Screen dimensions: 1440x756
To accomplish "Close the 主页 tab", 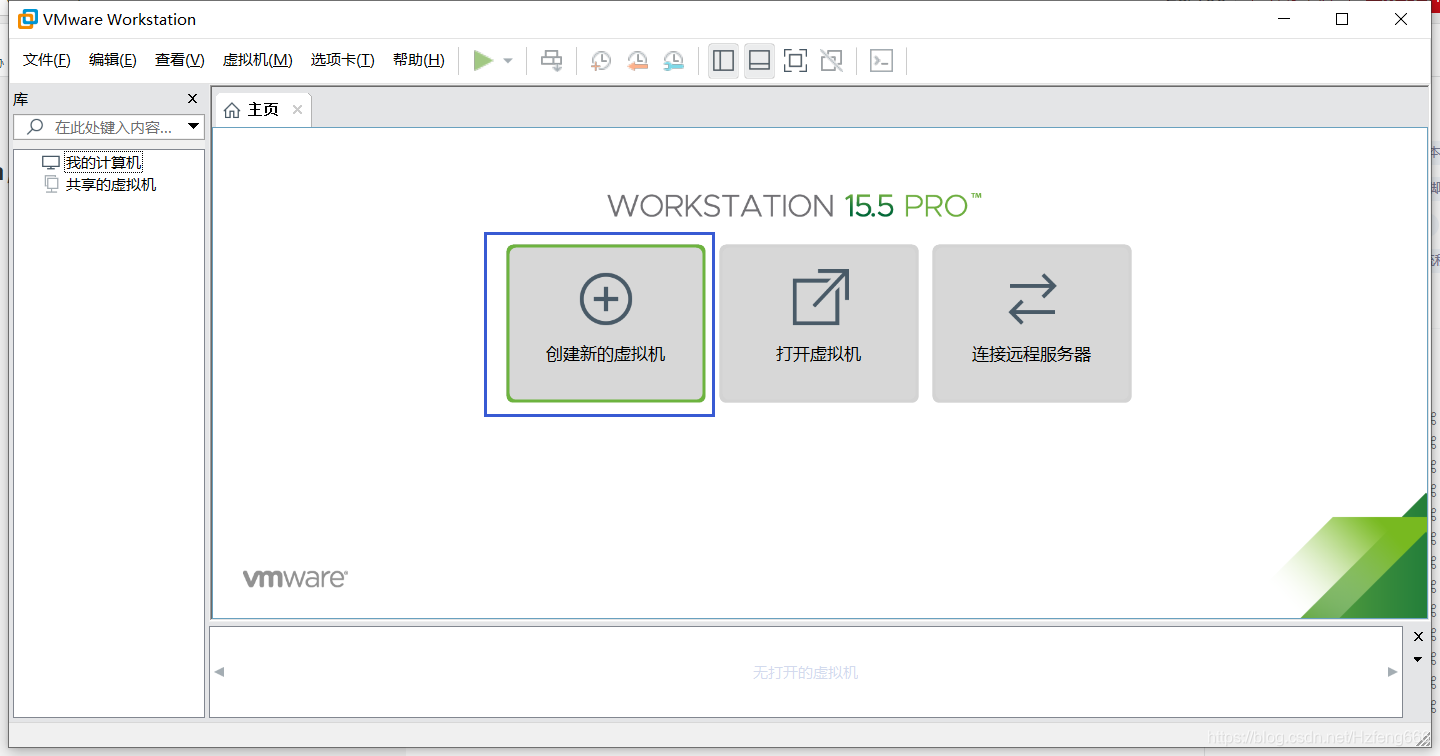I will 297,110.
